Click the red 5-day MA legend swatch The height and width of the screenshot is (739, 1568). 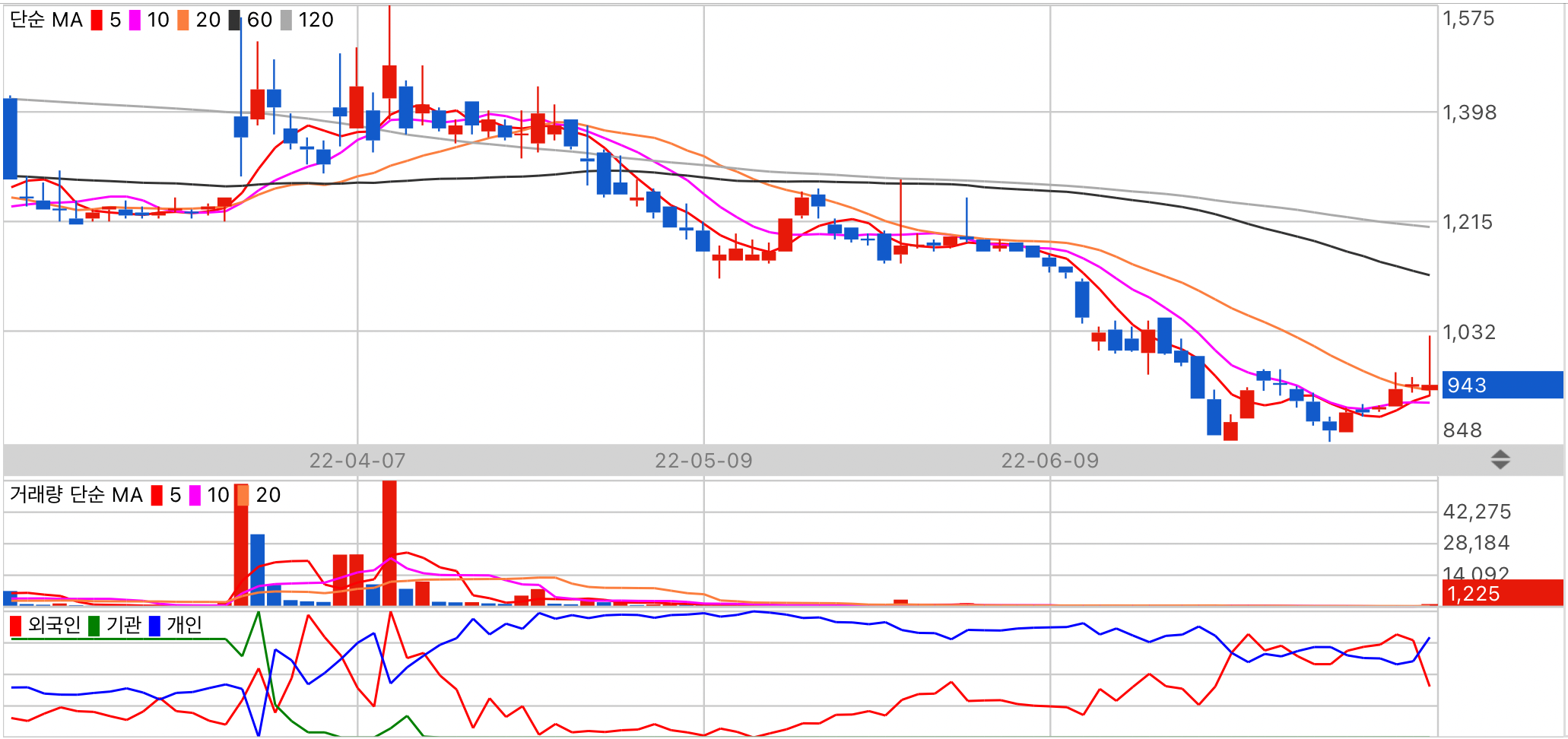point(97,21)
